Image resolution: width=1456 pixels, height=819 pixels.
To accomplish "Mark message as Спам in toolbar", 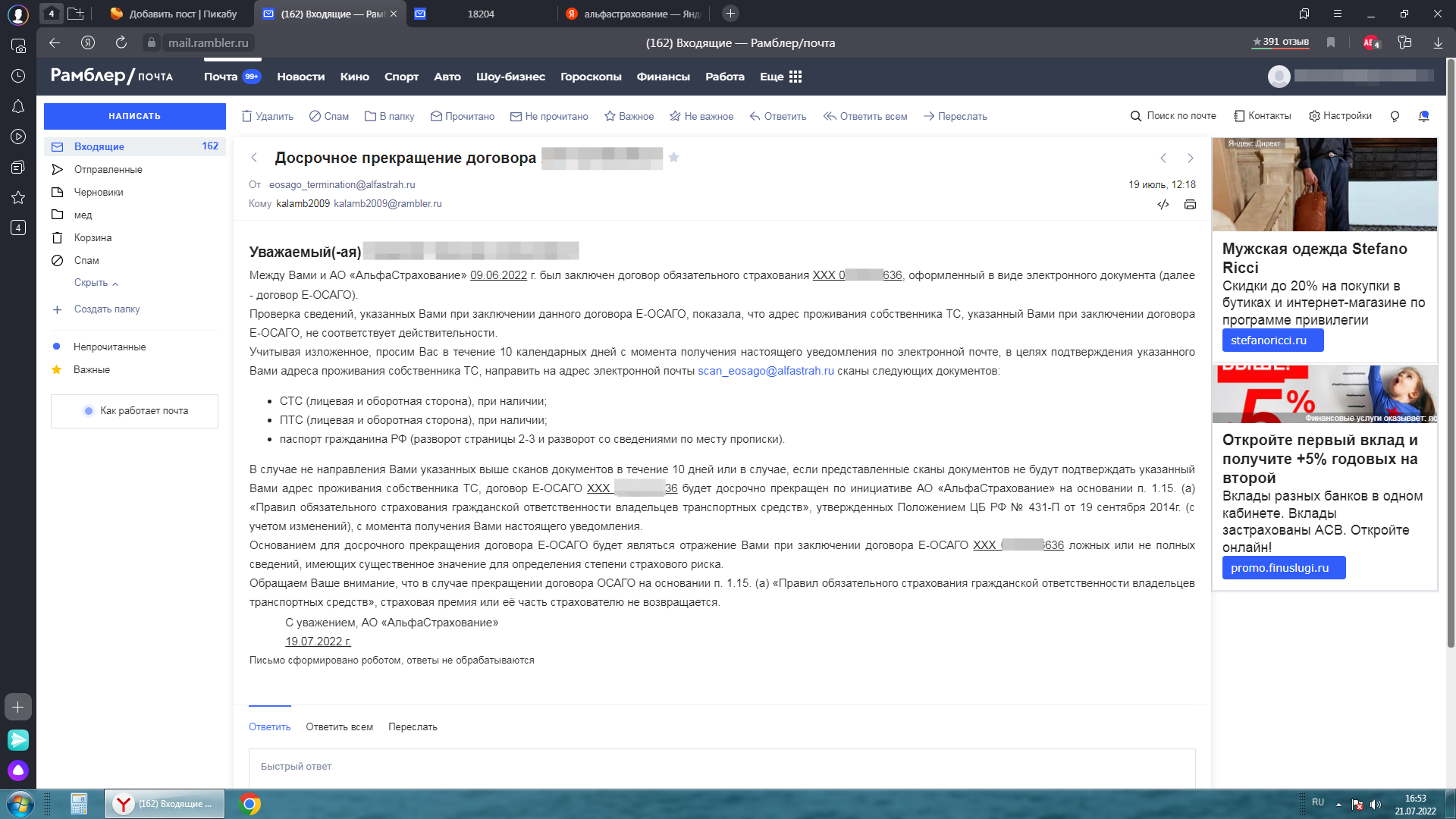I will (329, 116).
